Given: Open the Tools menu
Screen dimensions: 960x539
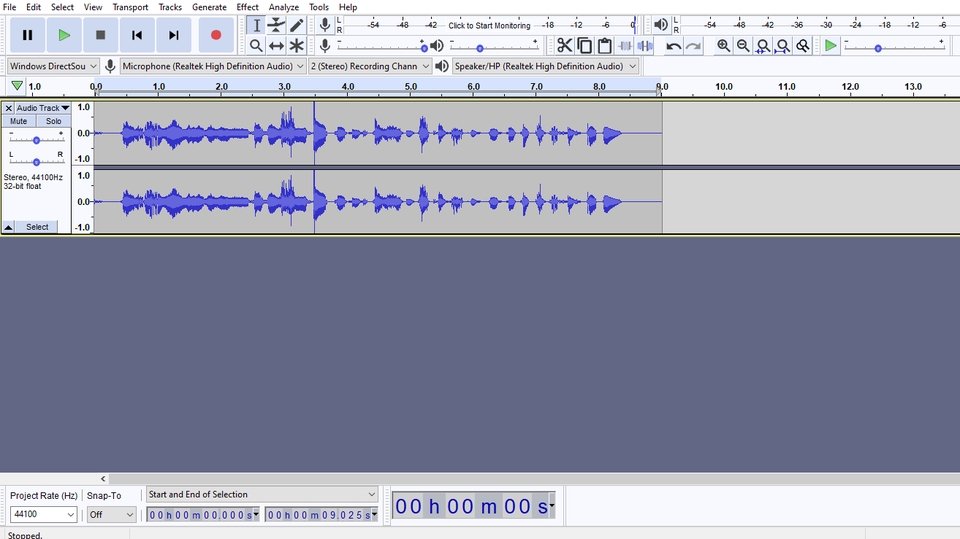Looking at the screenshot, I should click(x=318, y=7).
